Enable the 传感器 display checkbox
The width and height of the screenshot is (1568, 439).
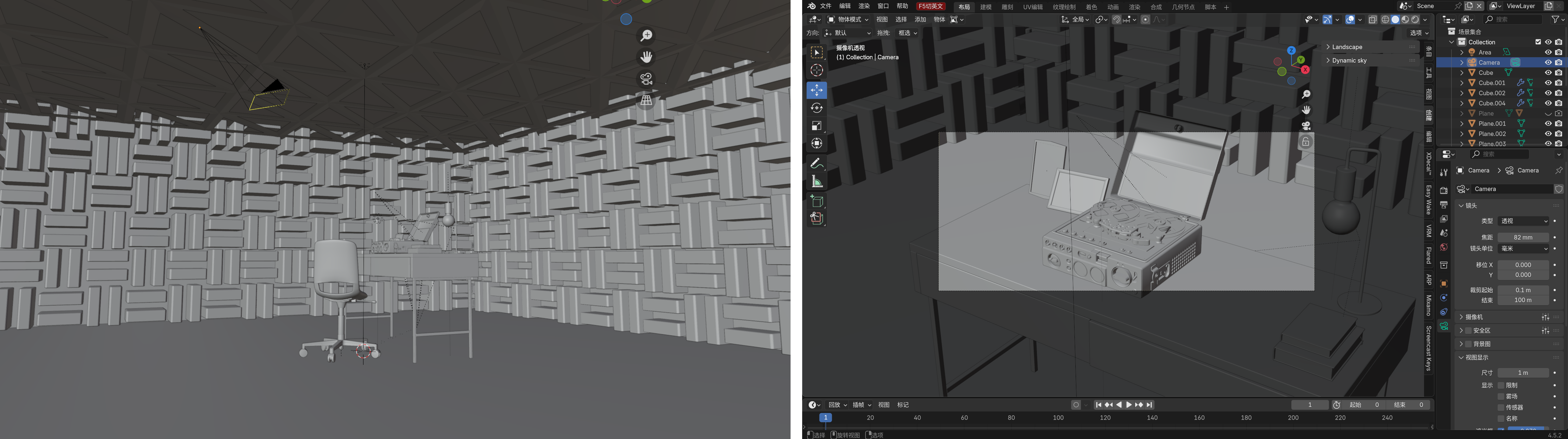1501,407
